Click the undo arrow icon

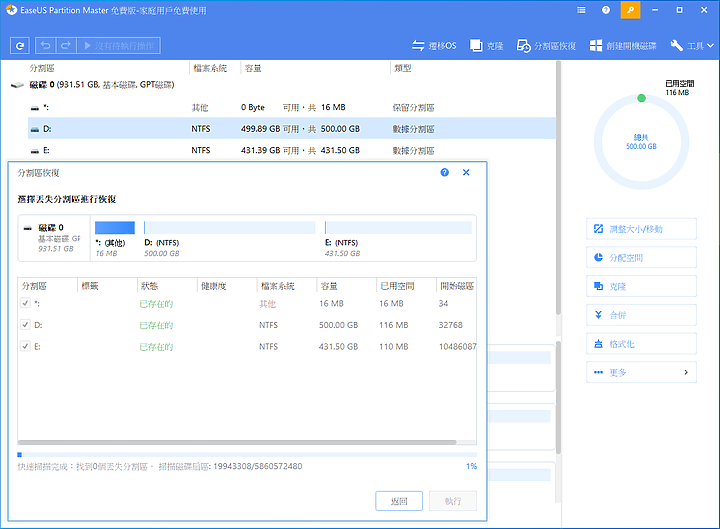(x=45, y=45)
